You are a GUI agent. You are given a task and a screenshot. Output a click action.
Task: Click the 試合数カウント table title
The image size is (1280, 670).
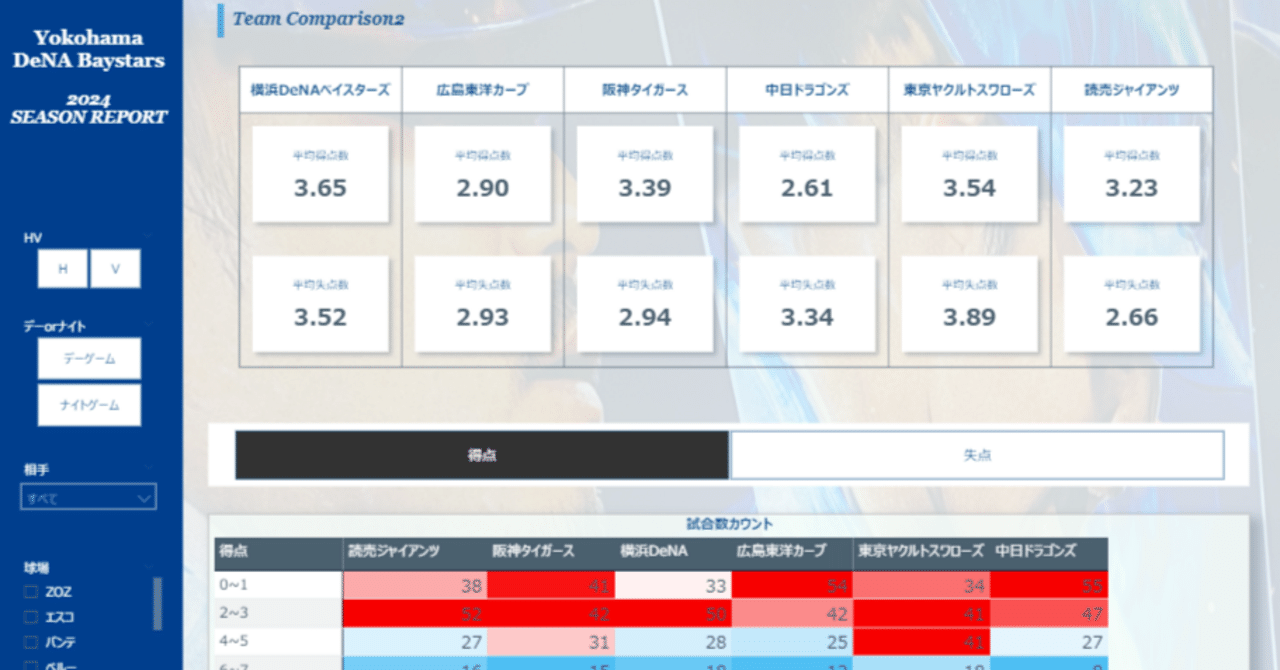coord(729,525)
